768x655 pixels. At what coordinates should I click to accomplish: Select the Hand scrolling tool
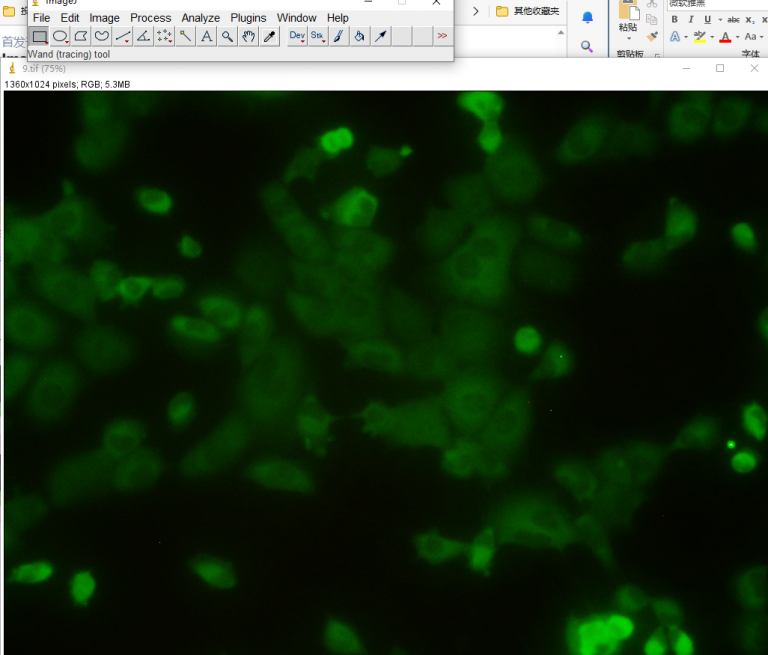[249, 37]
